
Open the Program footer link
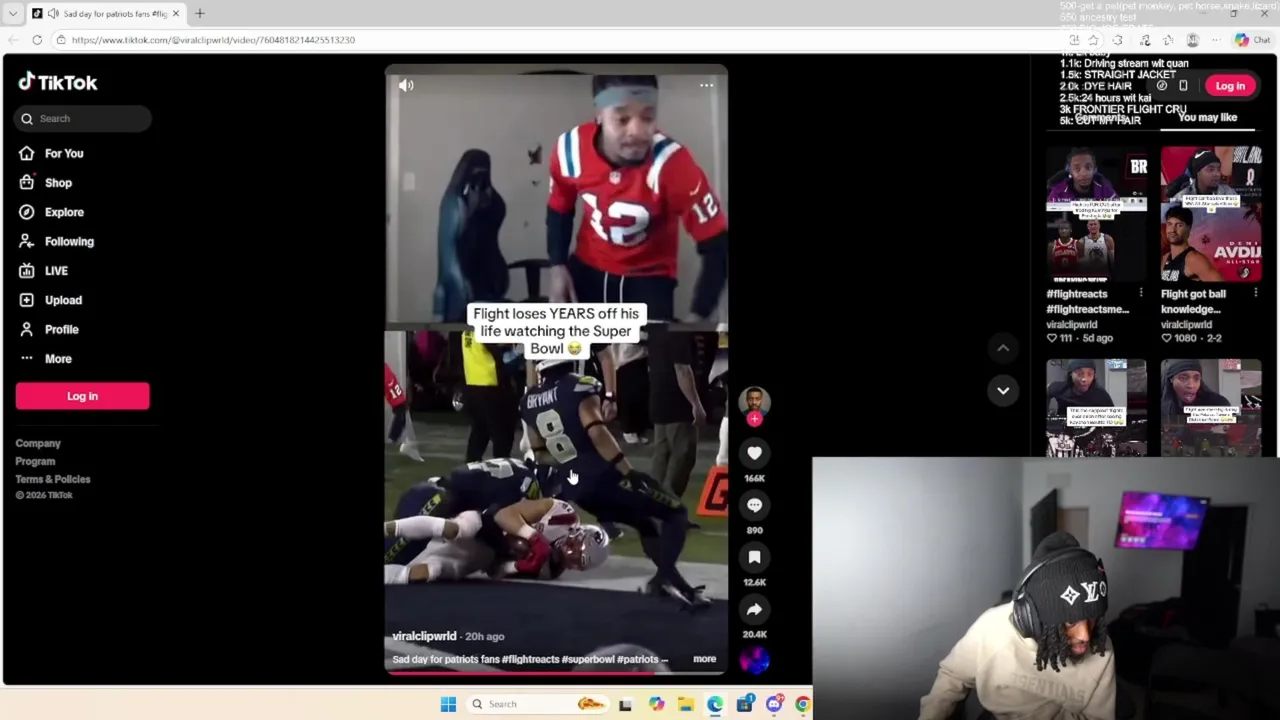click(35, 461)
